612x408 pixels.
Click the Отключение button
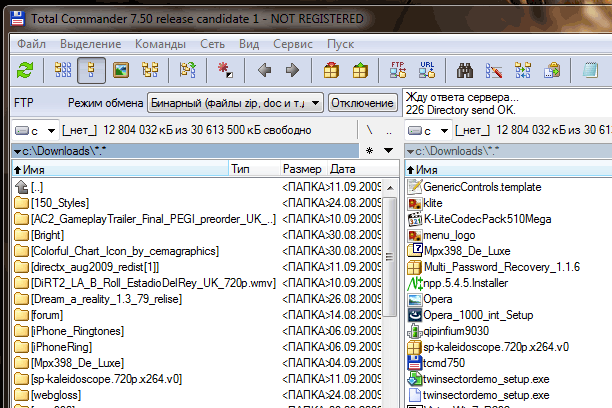pyautogui.click(x=362, y=103)
